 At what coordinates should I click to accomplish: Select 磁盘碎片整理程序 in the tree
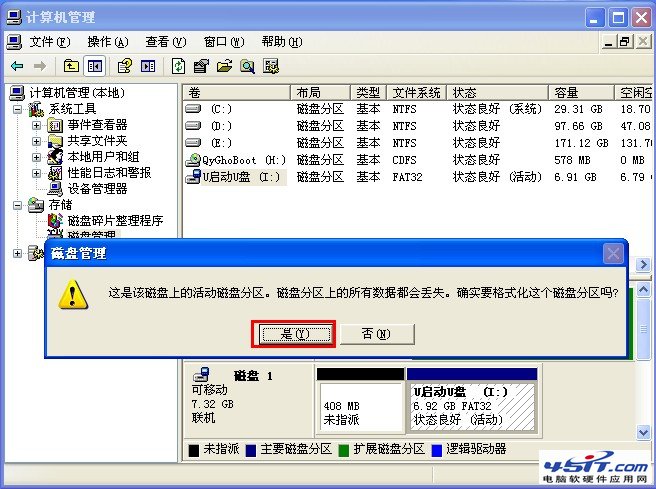coord(115,220)
